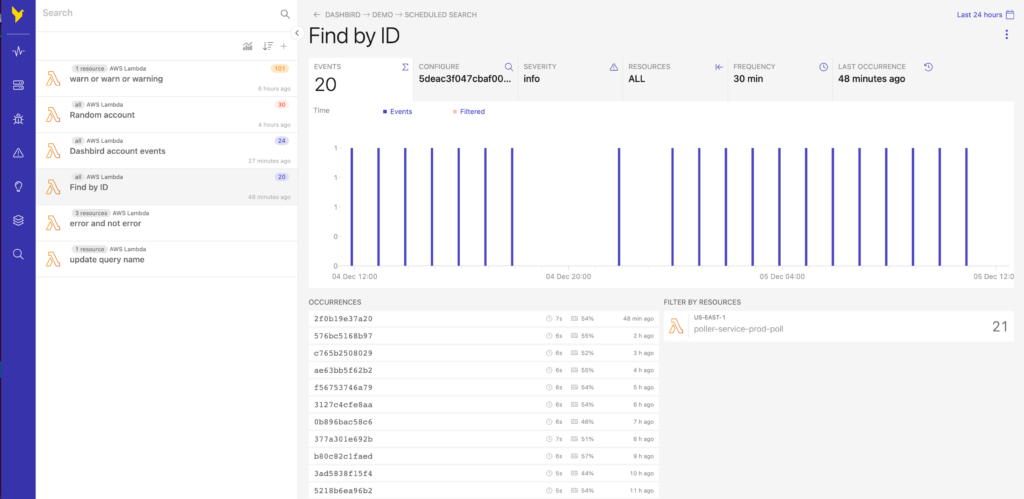Open the bug errors sidebar icon
The height and width of the screenshot is (499, 1024).
click(18, 119)
